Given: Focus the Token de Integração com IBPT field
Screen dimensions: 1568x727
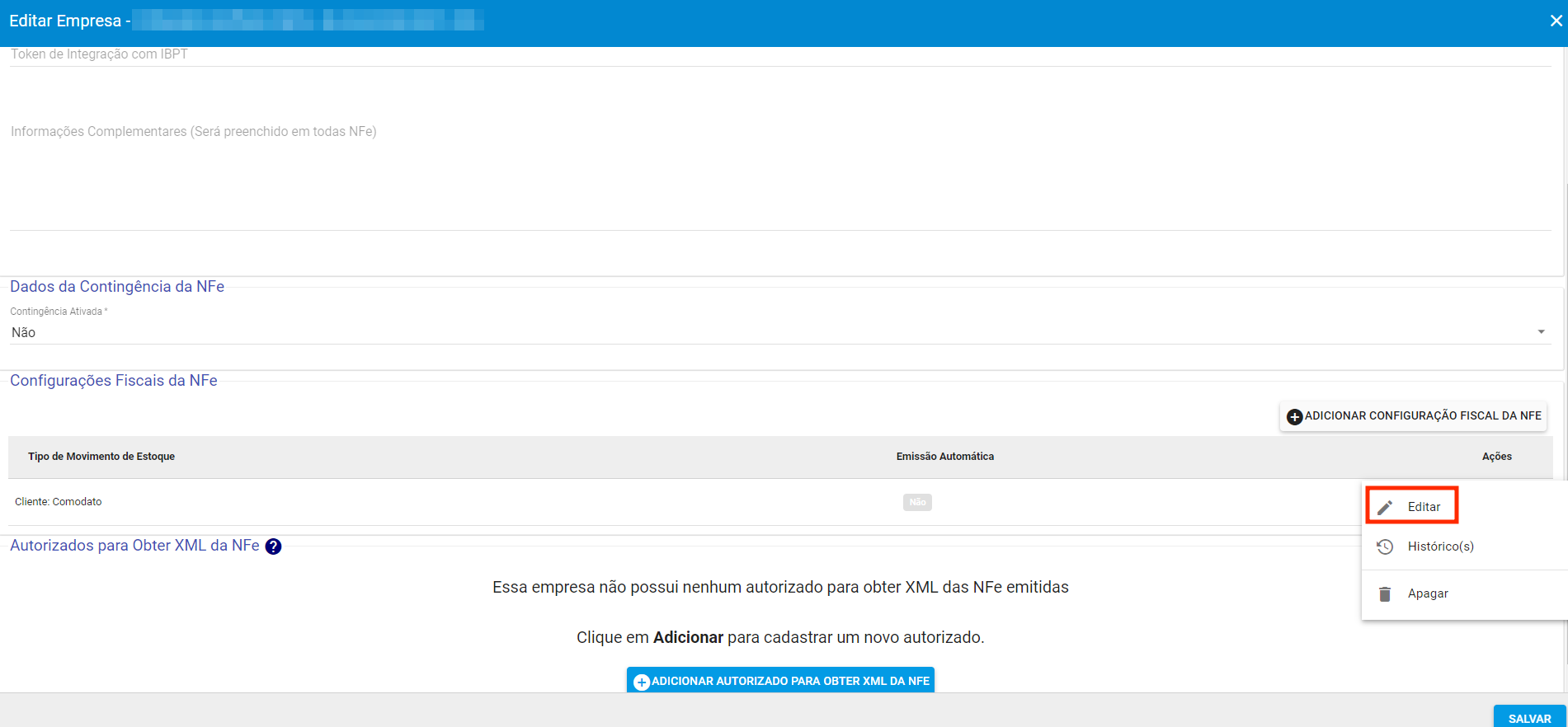Looking at the screenshot, I should 780,55.
